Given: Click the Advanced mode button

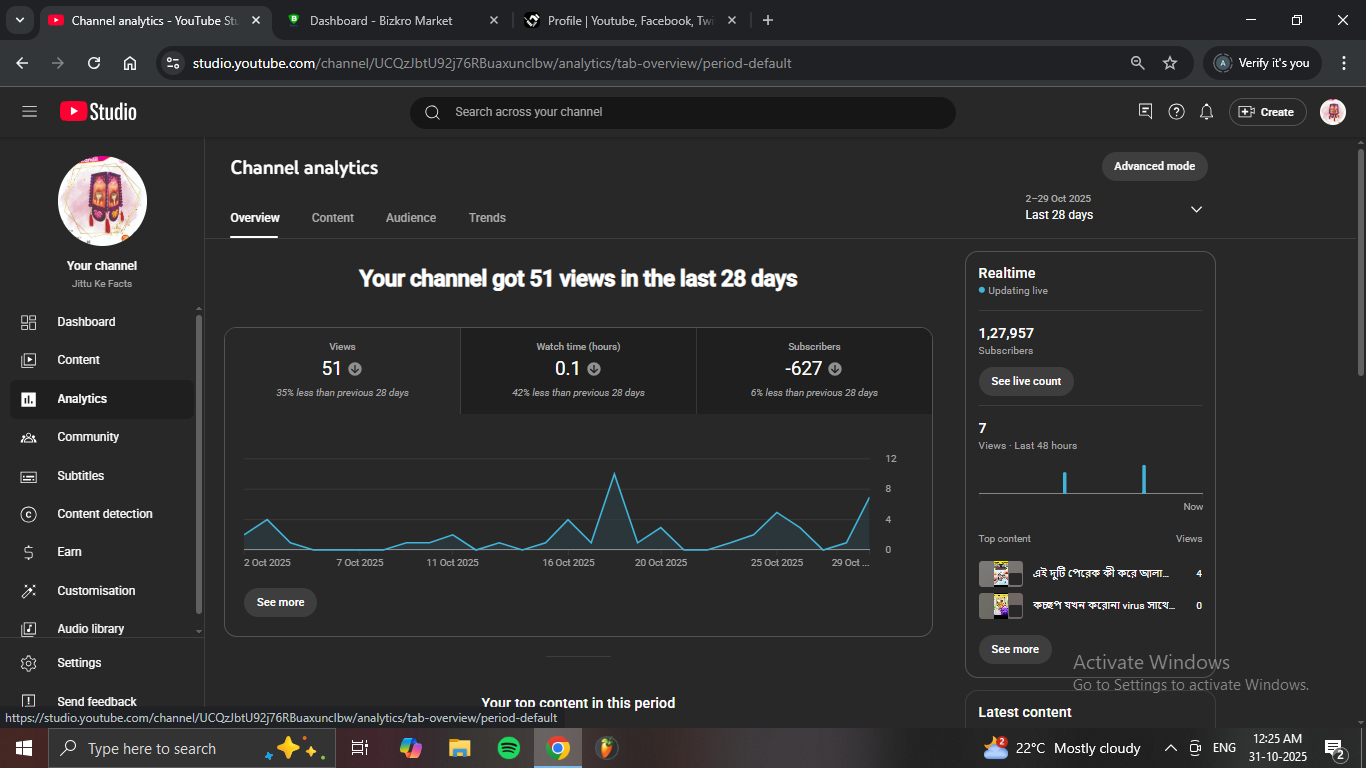Looking at the screenshot, I should coord(1154,166).
